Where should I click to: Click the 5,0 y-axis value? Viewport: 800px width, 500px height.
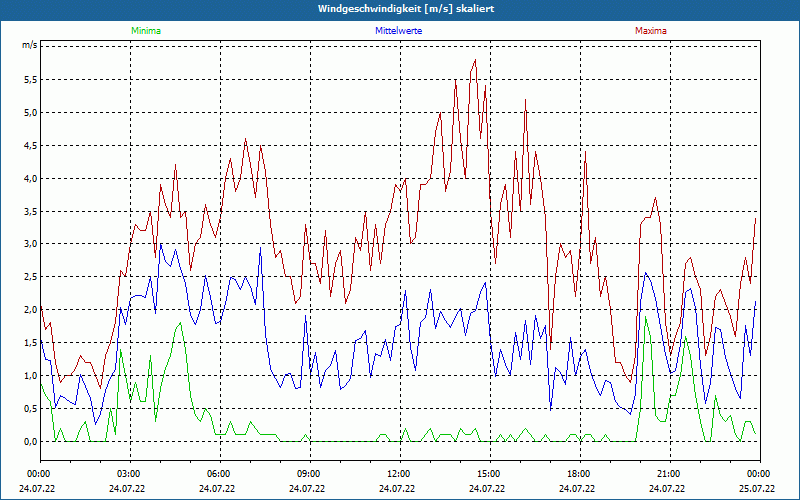tap(31, 113)
